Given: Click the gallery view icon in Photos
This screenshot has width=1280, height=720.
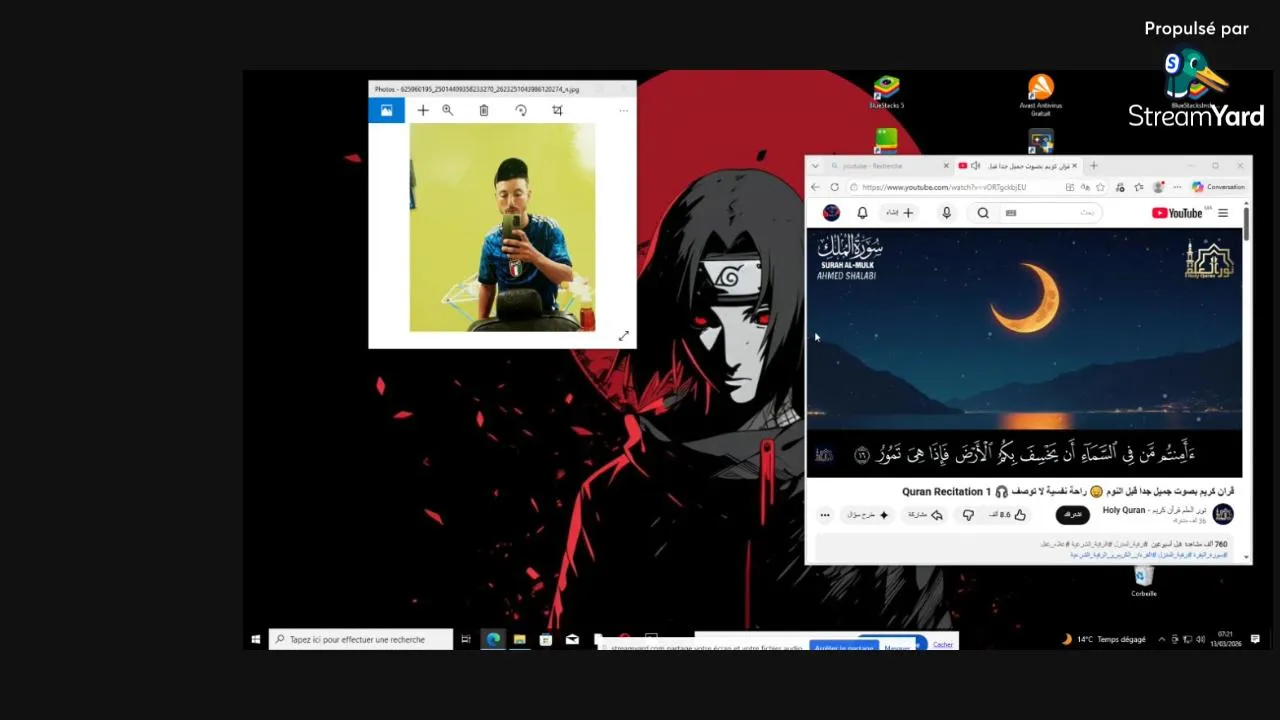Looking at the screenshot, I should [386, 110].
